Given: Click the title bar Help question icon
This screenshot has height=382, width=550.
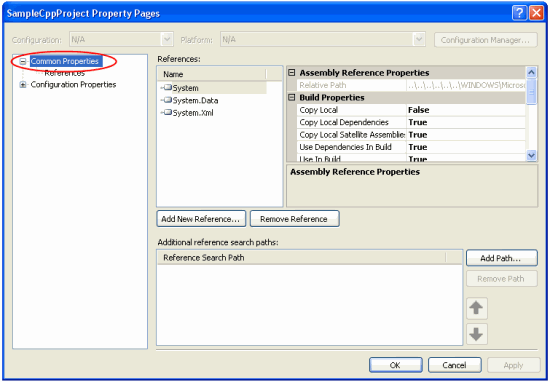Looking at the screenshot, I should click(519, 13).
